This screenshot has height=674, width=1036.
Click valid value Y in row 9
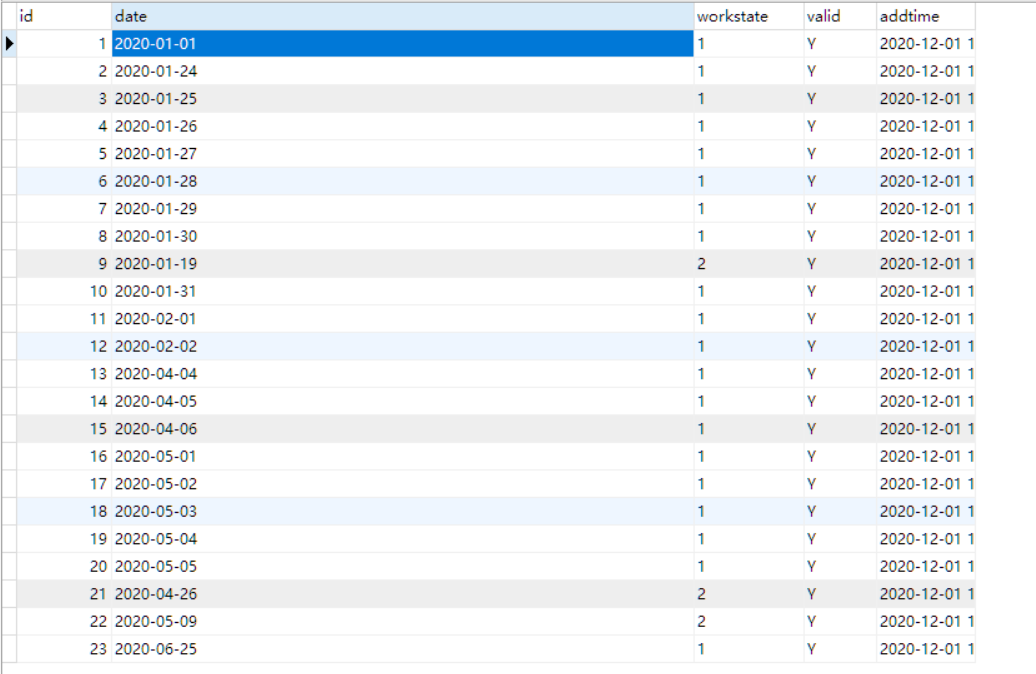coord(840,264)
